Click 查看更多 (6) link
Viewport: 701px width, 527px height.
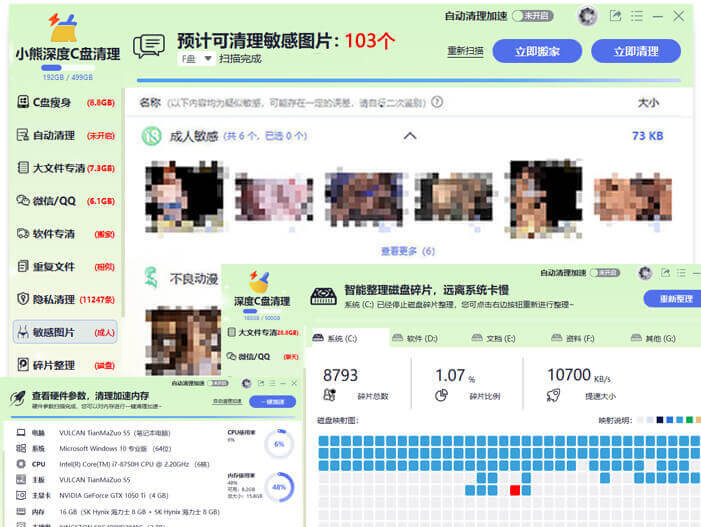pos(408,251)
